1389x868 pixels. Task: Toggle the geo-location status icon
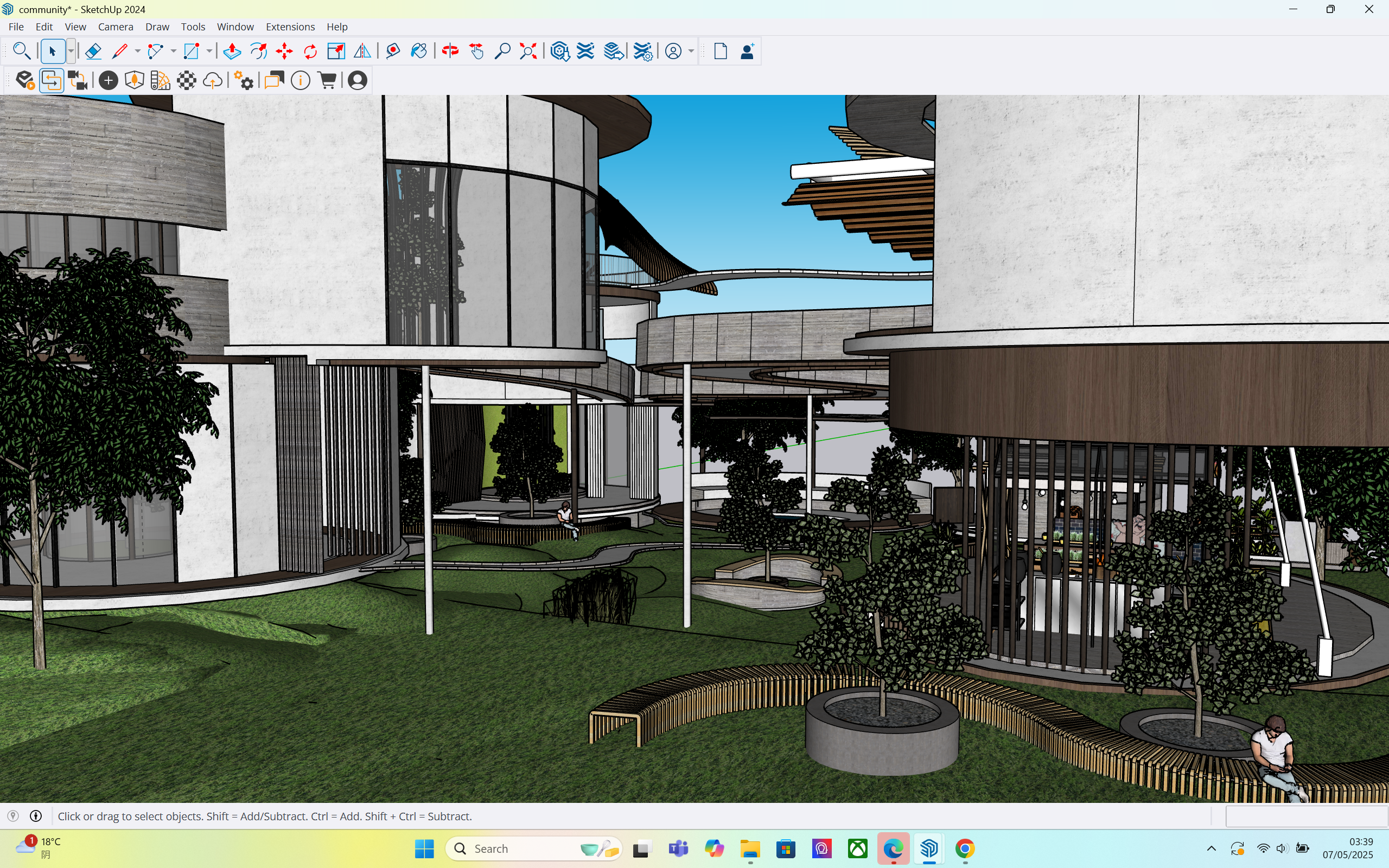tap(13, 816)
